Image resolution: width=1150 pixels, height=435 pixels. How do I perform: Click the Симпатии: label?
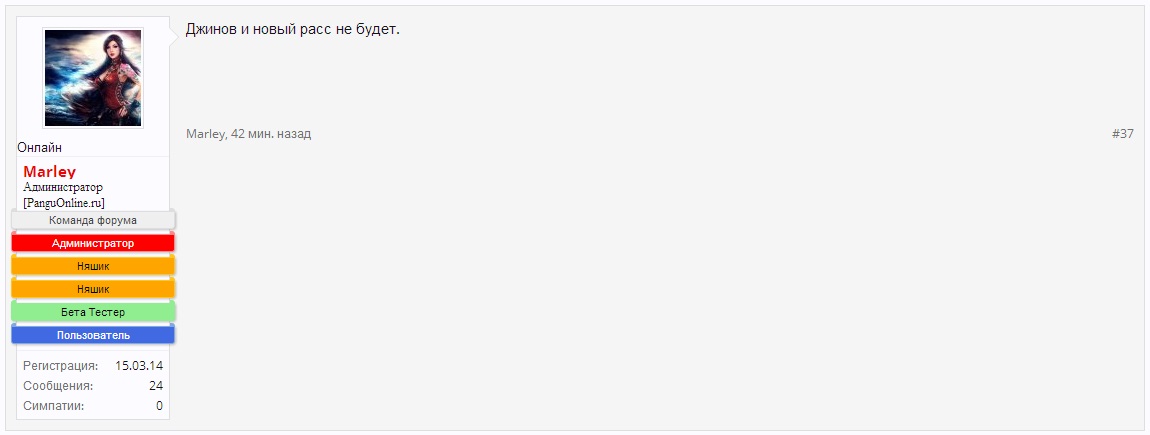tap(54, 406)
